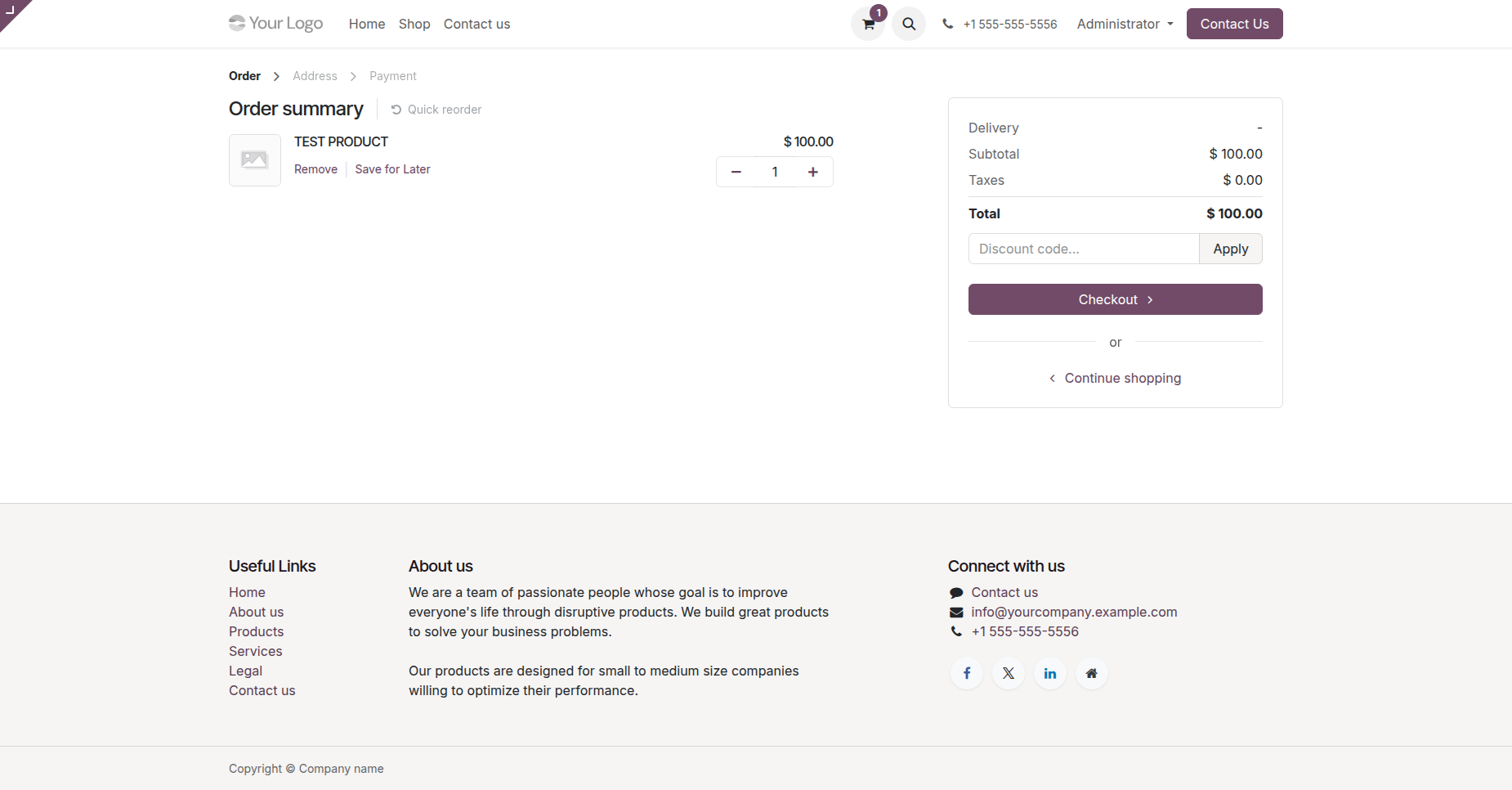Open the X (Twitter) social icon
Image resolution: width=1512 pixels, height=790 pixels.
tap(1009, 673)
